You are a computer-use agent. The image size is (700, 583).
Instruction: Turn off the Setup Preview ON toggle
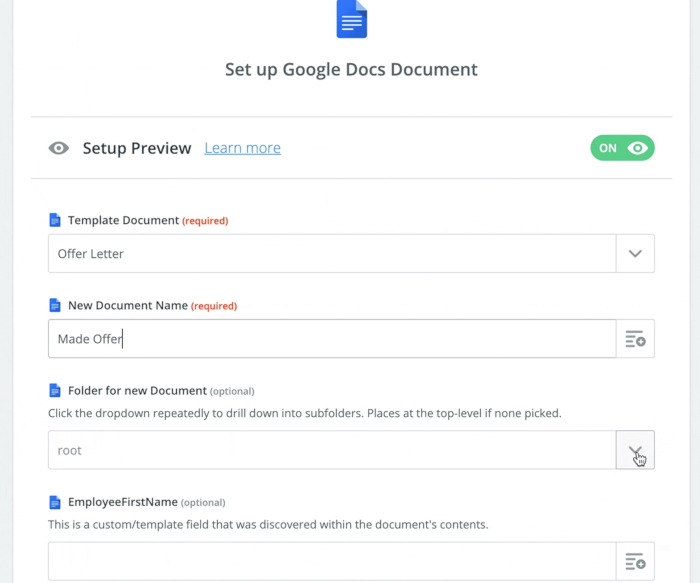622,148
